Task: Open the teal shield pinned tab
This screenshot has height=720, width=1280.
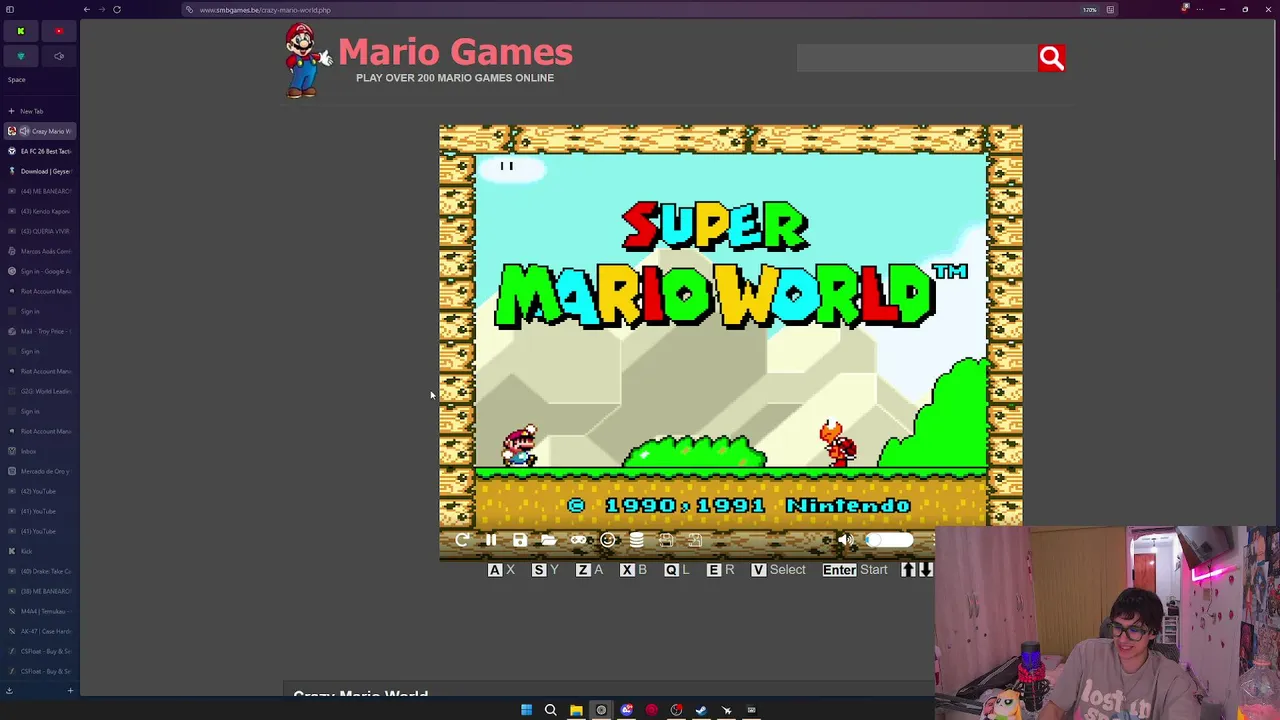Action: [20, 56]
